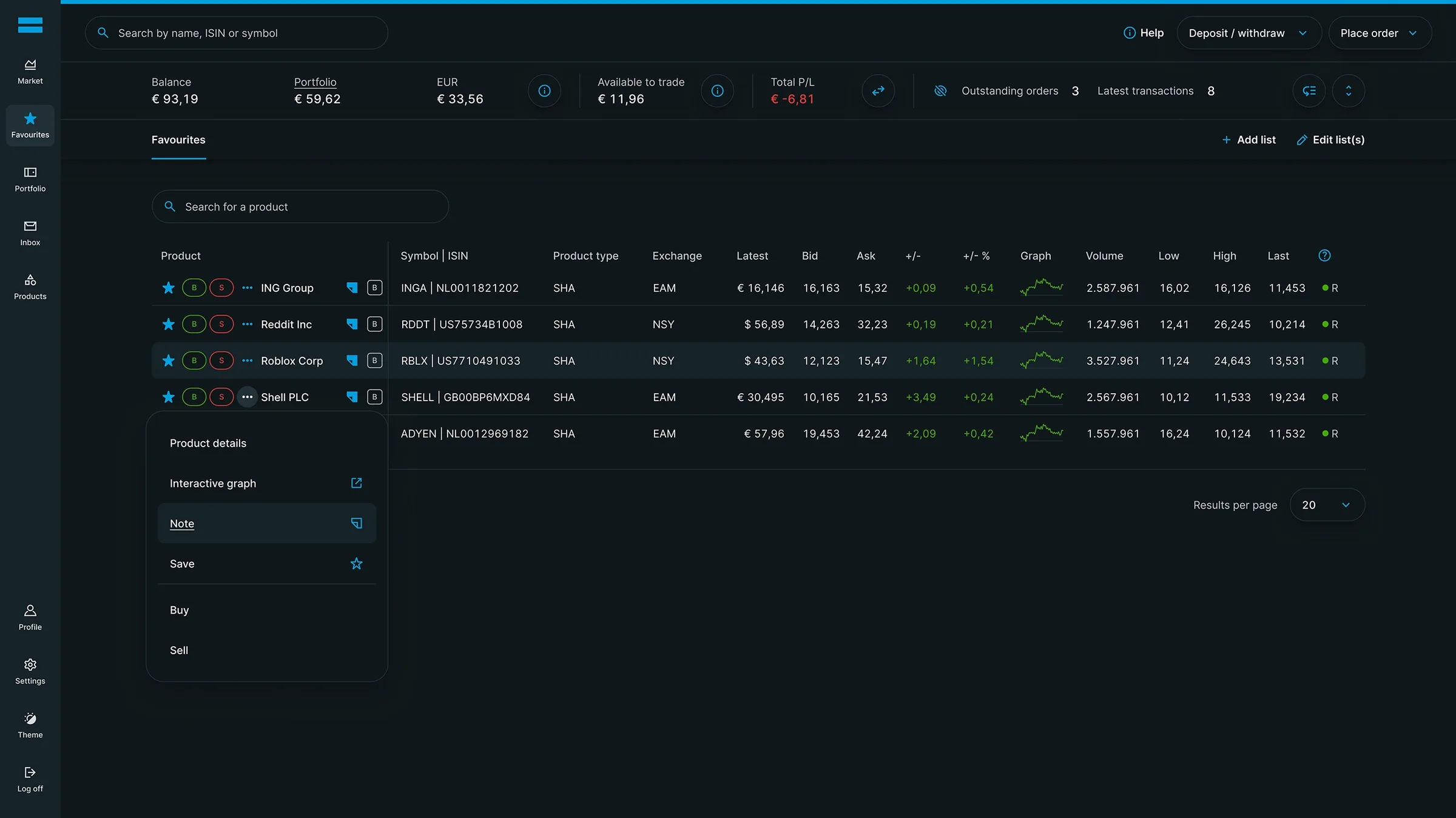Select Buy in the context menu
The width and height of the screenshot is (1456, 818).
(x=267, y=610)
